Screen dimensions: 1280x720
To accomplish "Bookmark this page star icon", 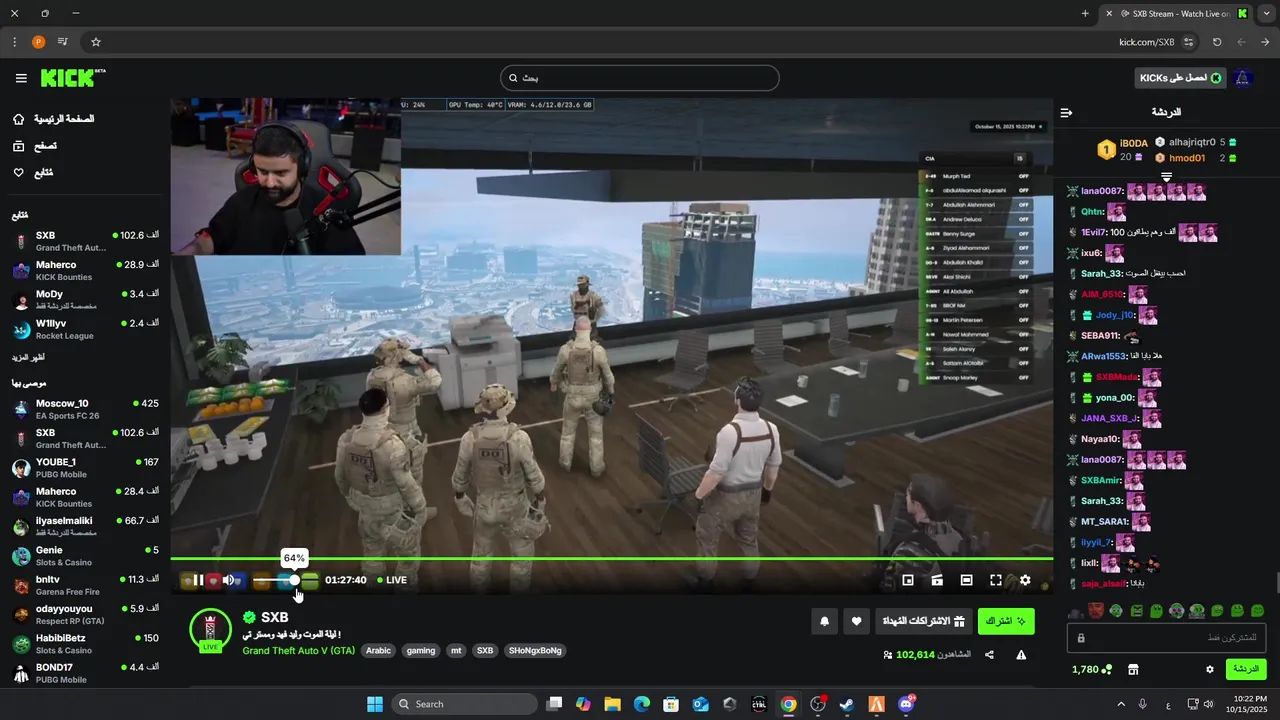I will tap(96, 42).
